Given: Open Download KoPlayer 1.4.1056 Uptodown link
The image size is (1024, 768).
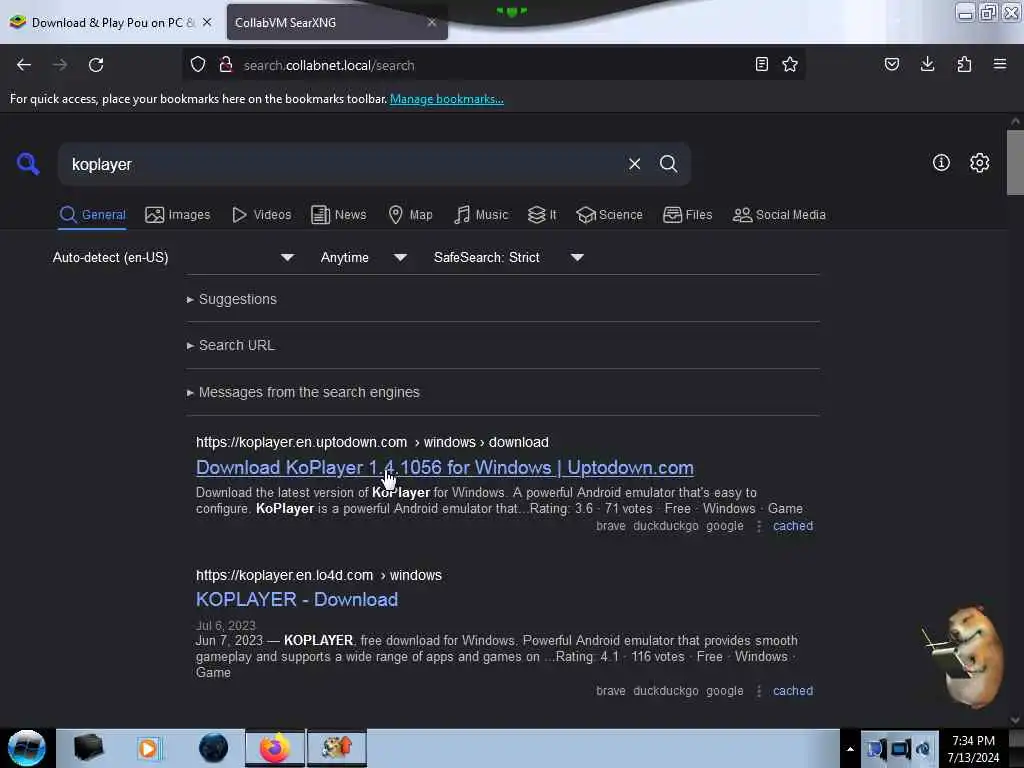Looking at the screenshot, I should coord(445,468).
